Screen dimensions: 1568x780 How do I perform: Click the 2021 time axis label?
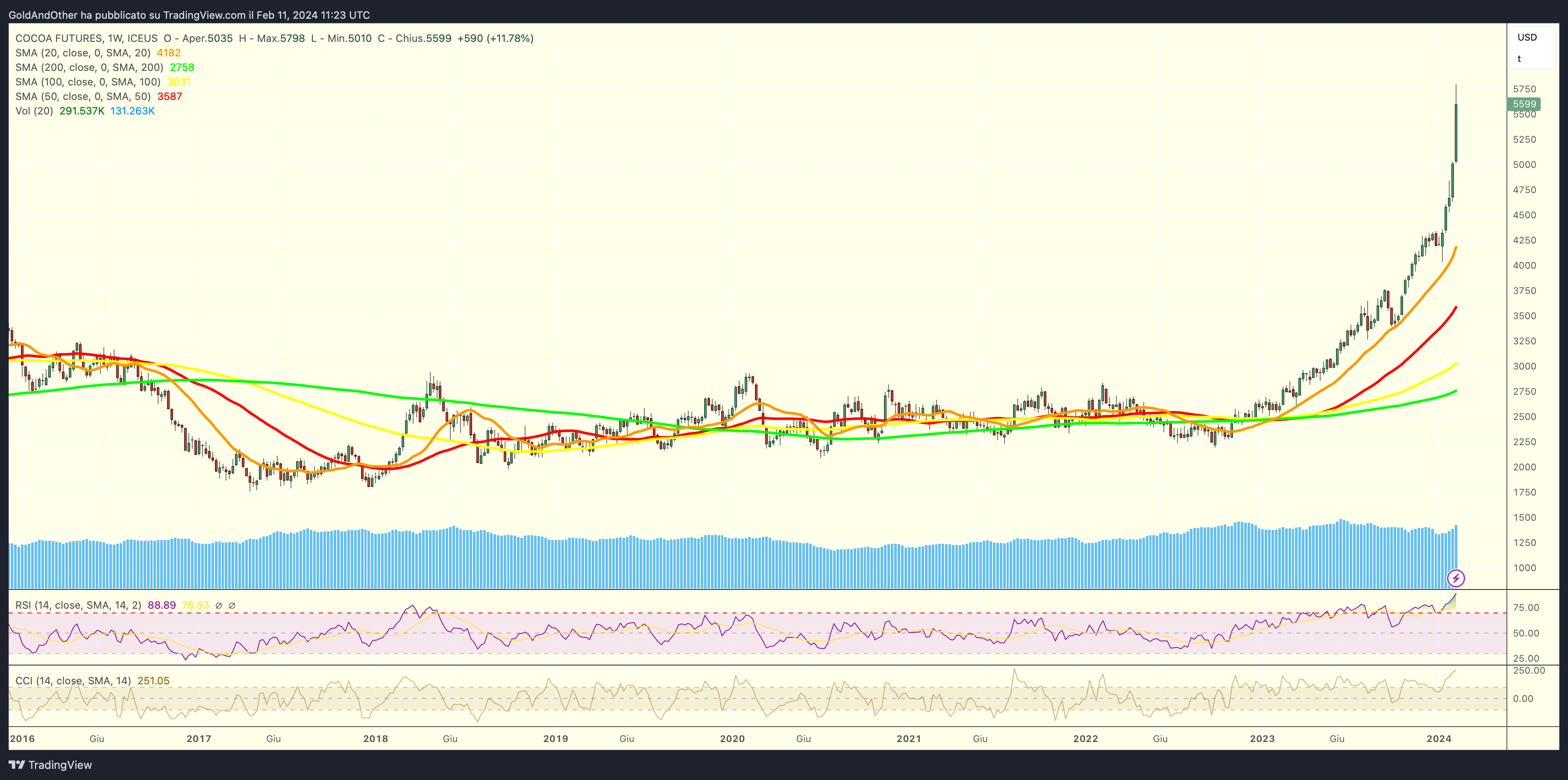tap(909, 739)
